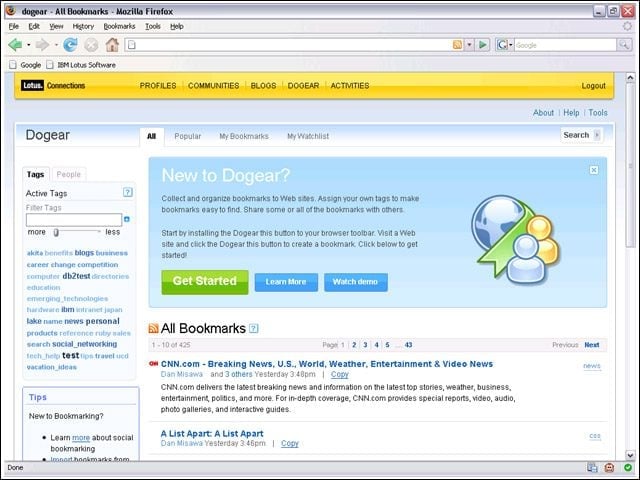
Task: Click the Lotus Connections logo
Action: tap(53, 85)
